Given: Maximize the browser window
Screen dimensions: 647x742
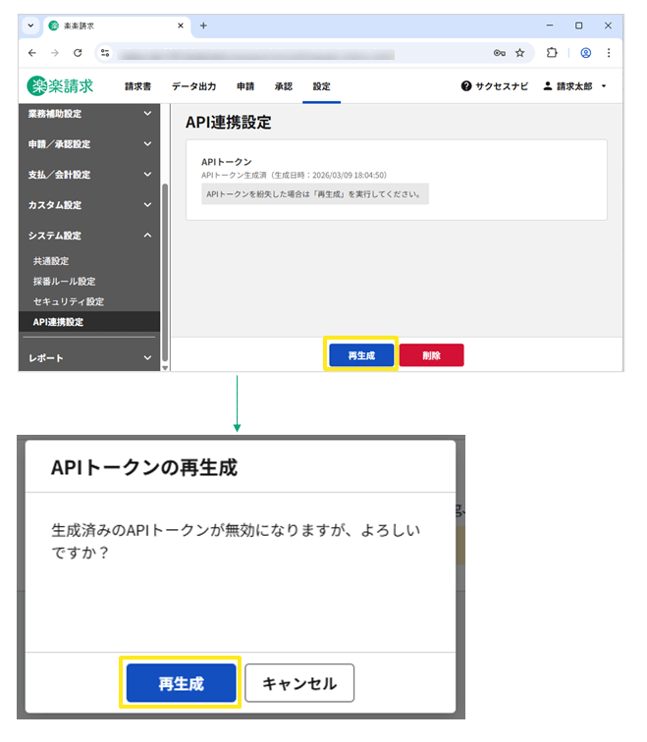Looking at the screenshot, I should [578, 26].
